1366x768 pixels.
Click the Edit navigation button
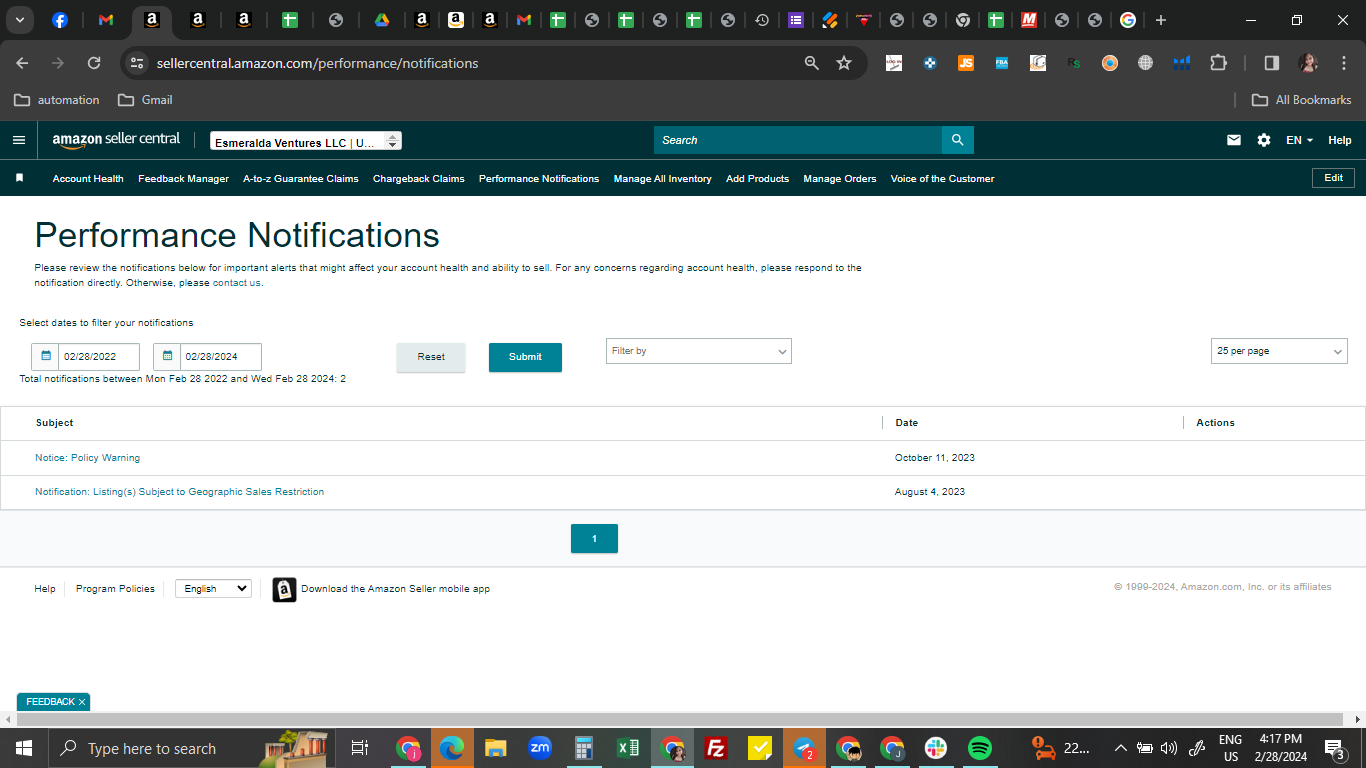click(1333, 178)
